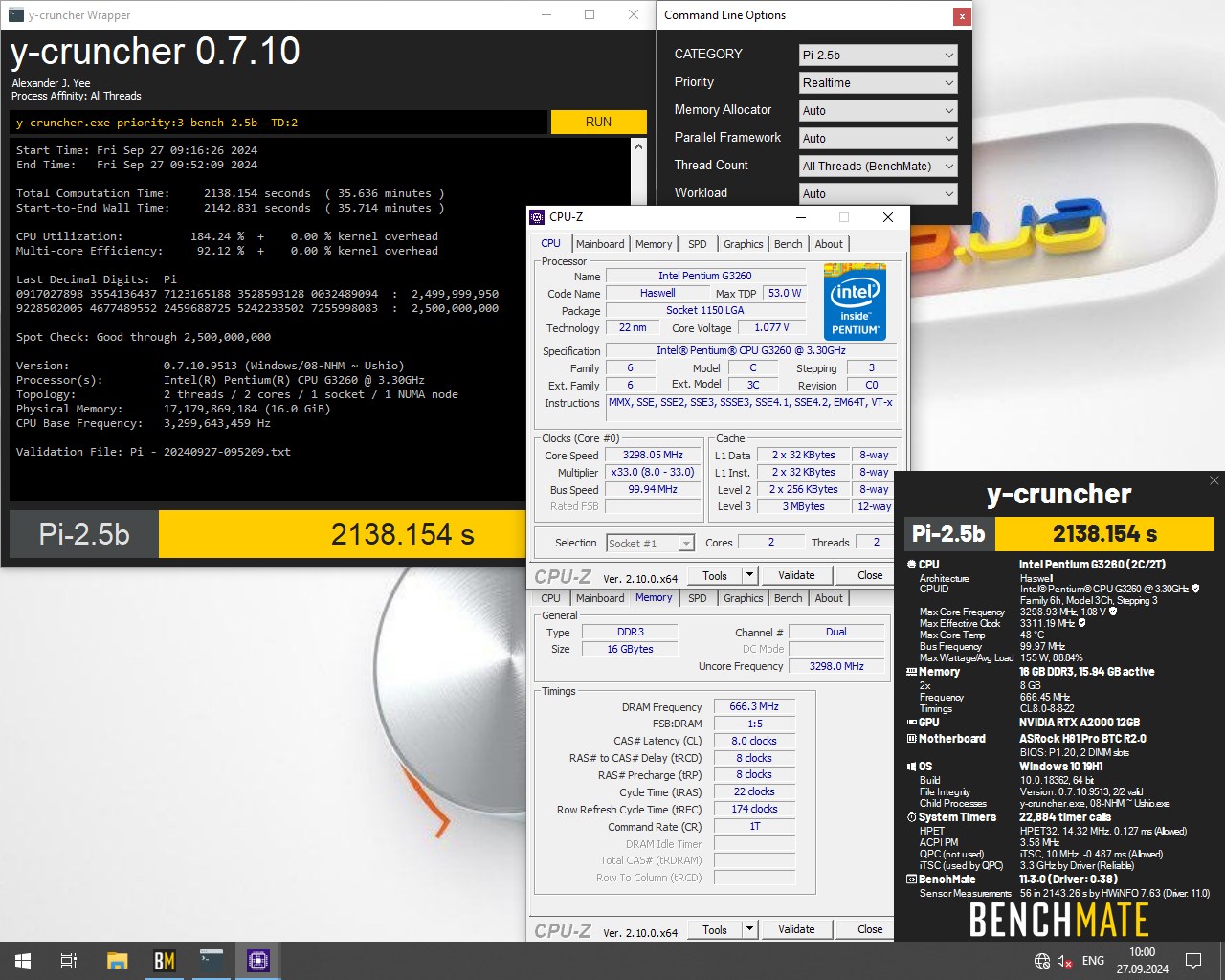Open the Socket #1 selection dropdown

point(650,544)
